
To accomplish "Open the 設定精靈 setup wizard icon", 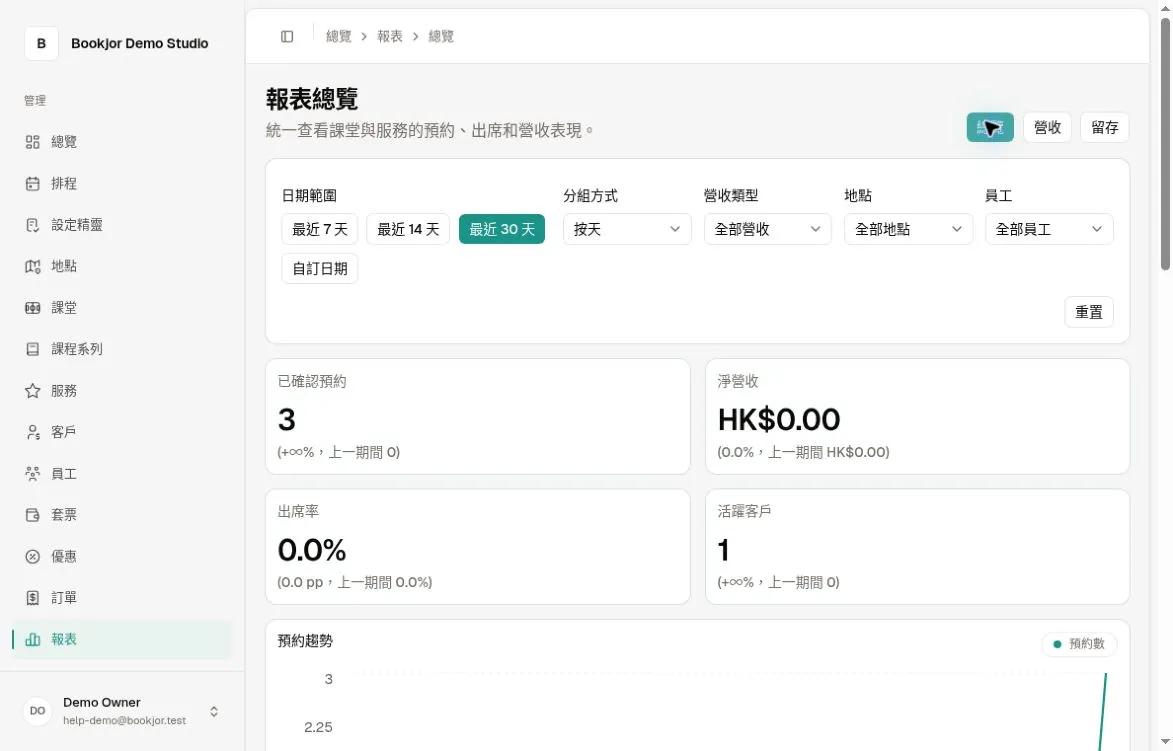I will point(32,225).
